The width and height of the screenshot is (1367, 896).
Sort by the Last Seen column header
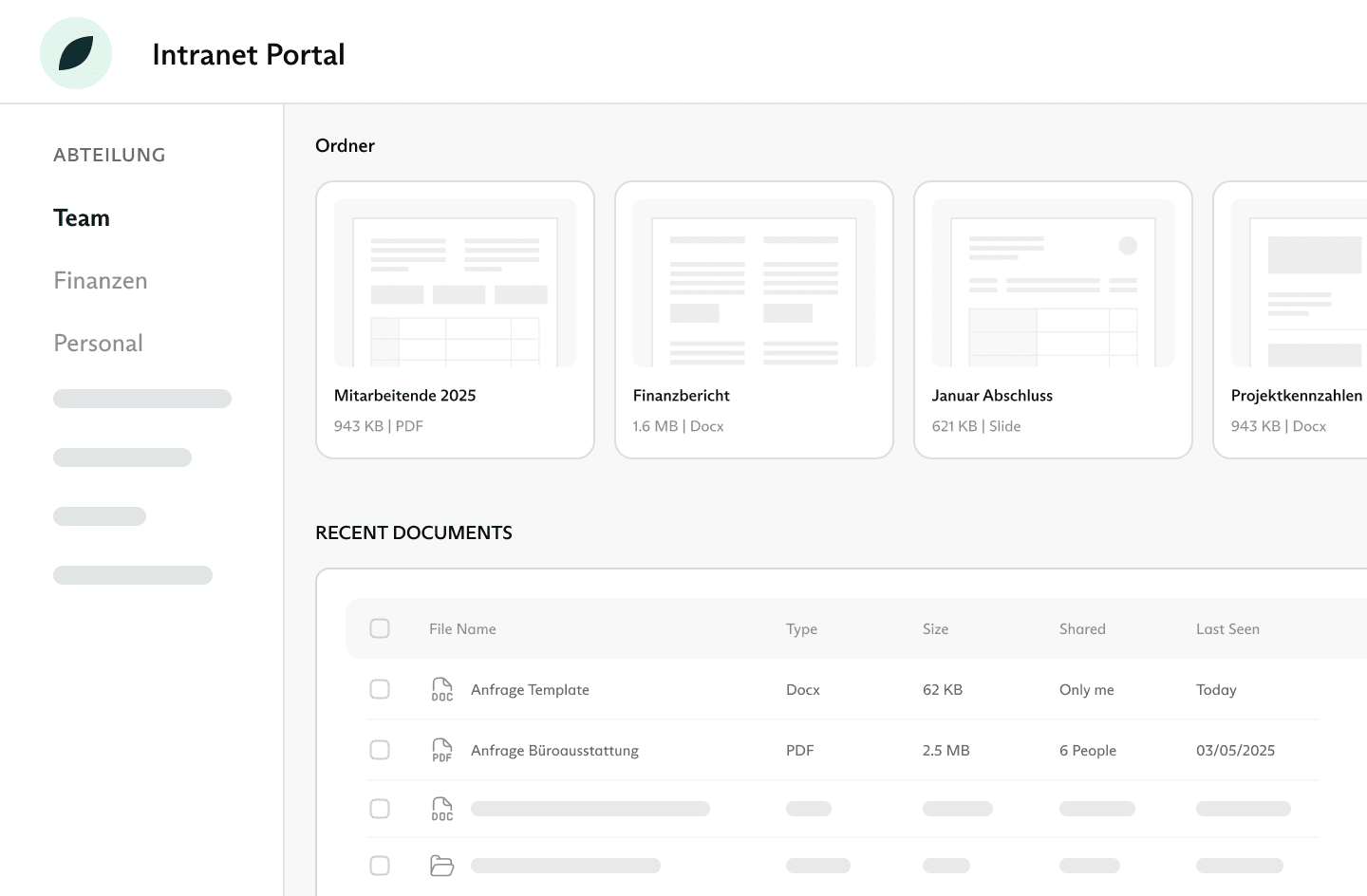[1227, 629]
